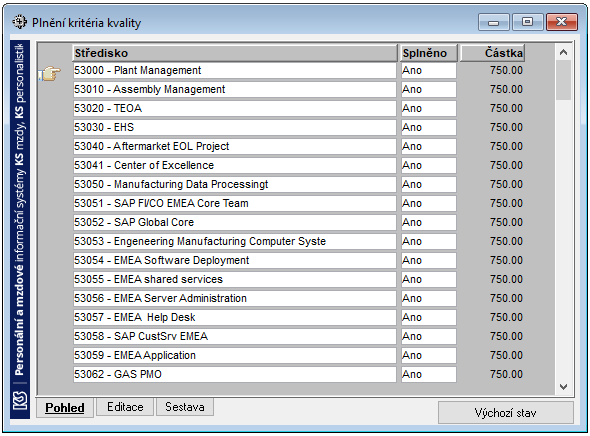Image resolution: width=590 pixels, height=436 pixels.
Task: Click the Splněno column header
Action: [429, 53]
